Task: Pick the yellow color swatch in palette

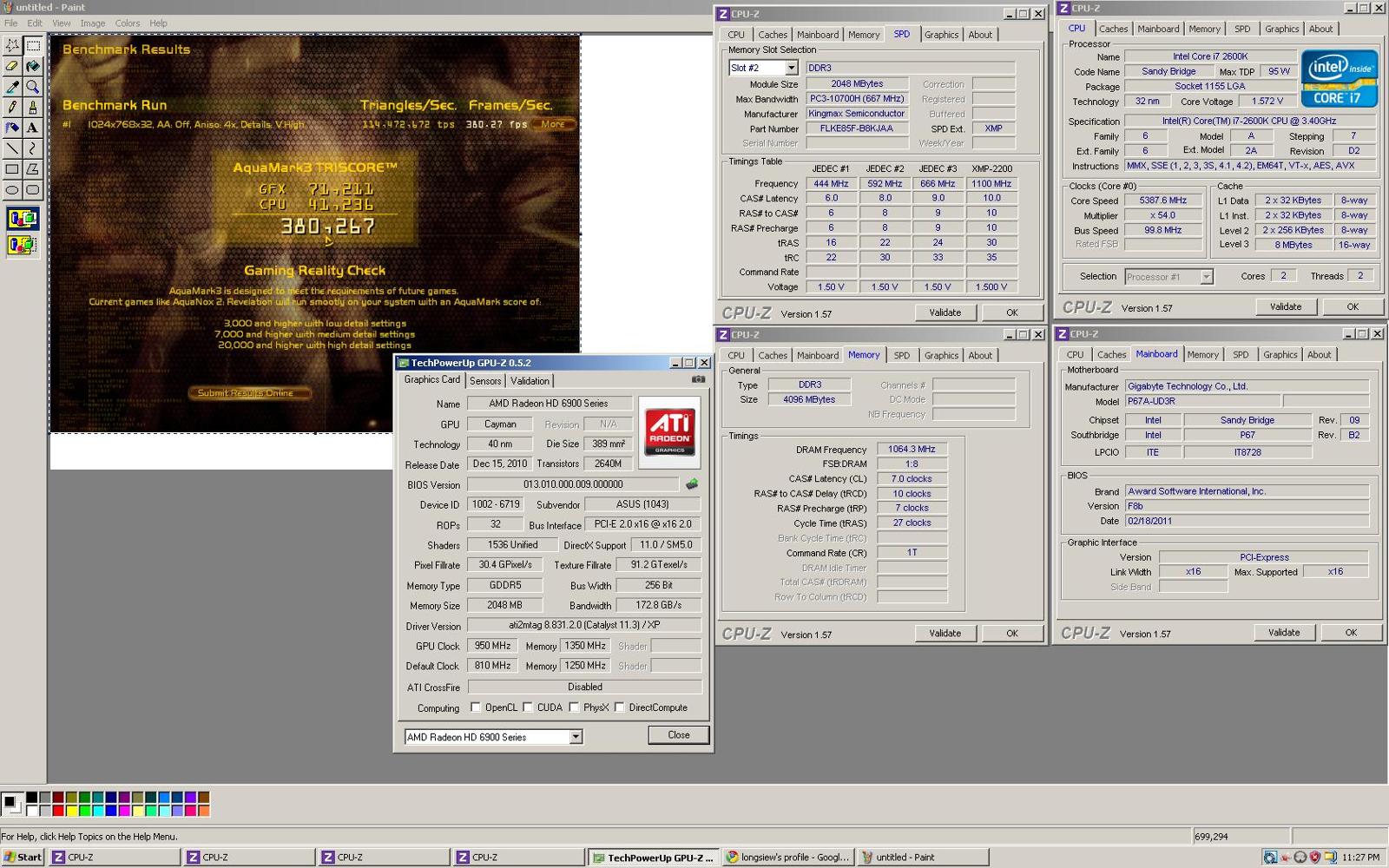Action: point(71,811)
